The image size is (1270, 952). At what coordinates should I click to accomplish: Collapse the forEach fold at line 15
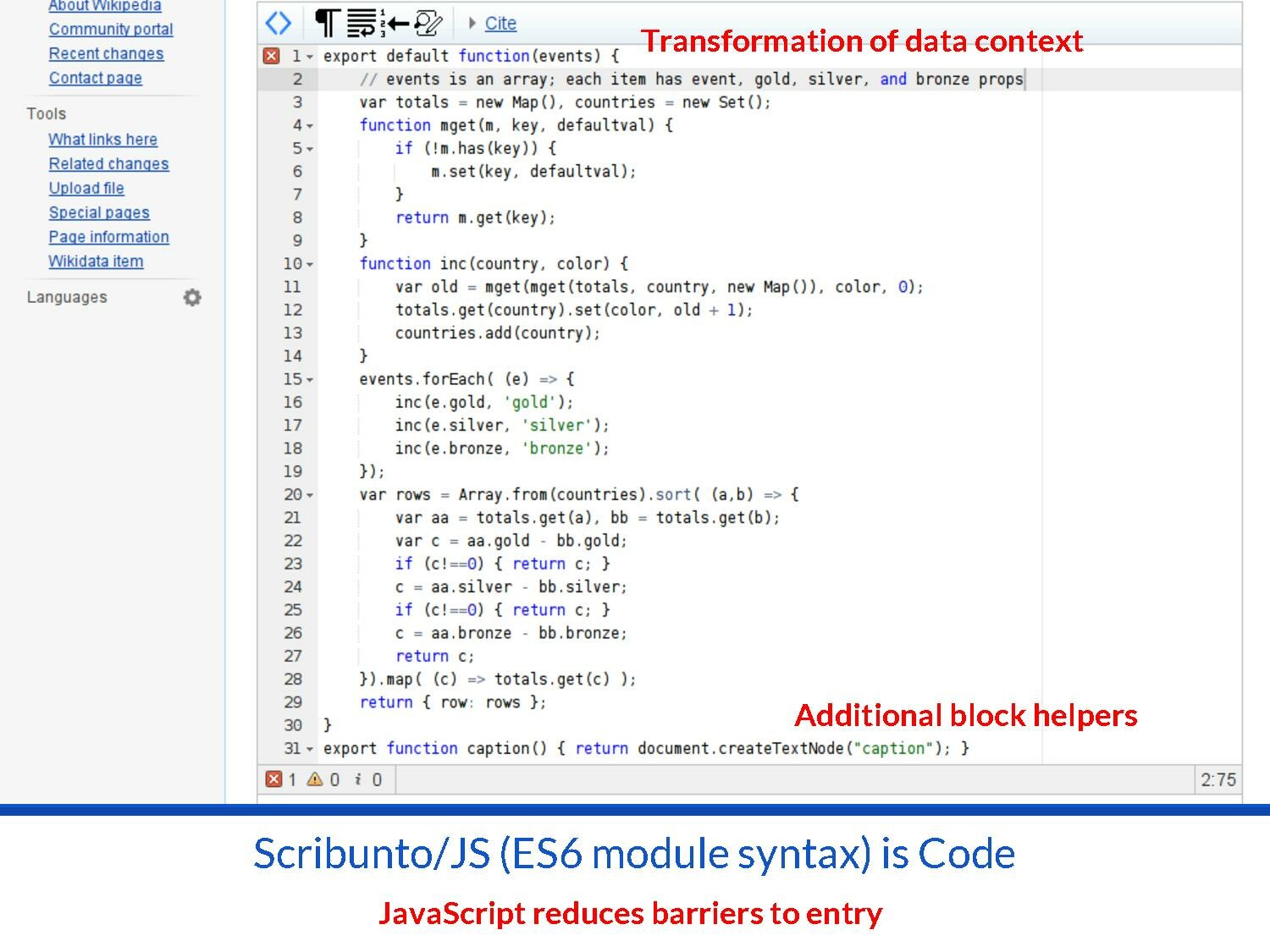[310, 380]
